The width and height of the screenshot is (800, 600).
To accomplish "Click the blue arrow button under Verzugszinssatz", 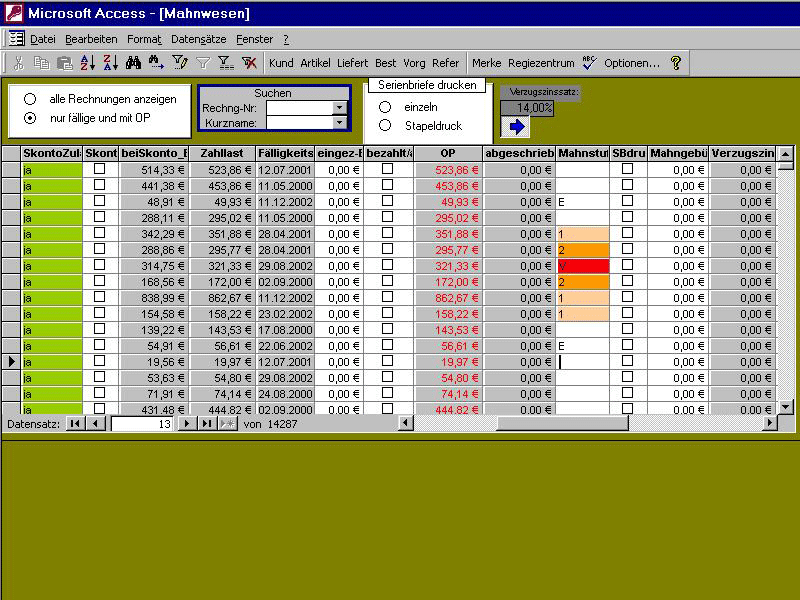I will coord(516,127).
